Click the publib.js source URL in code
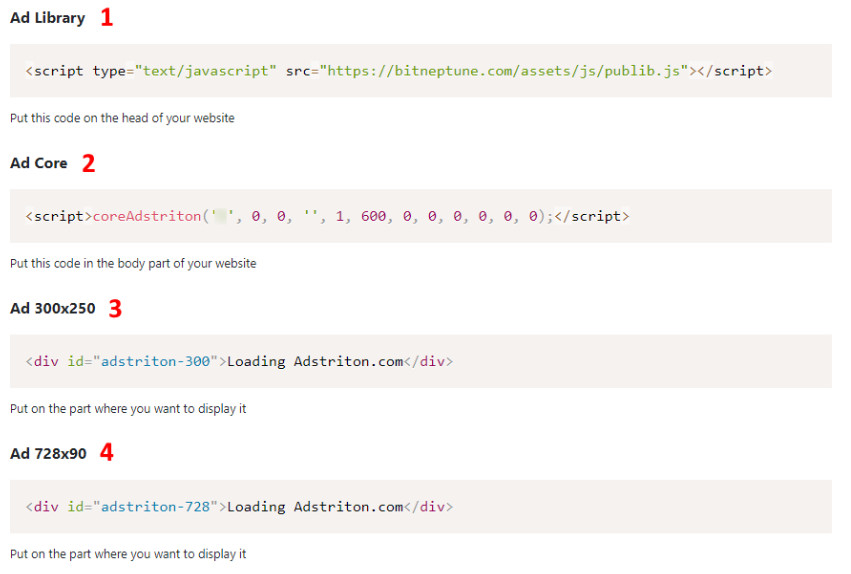Image resolution: width=851 pixels, height=574 pixels. point(506,71)
